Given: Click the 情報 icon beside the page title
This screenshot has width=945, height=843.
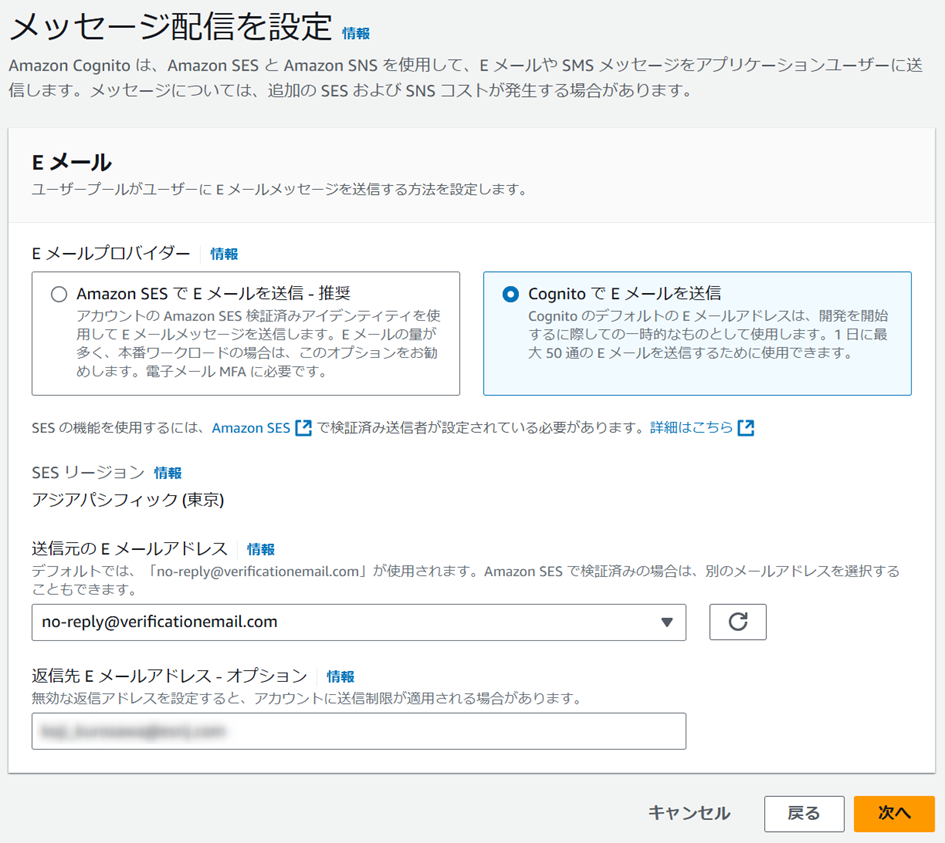Looking at the screenshot, I should point(357,32).
